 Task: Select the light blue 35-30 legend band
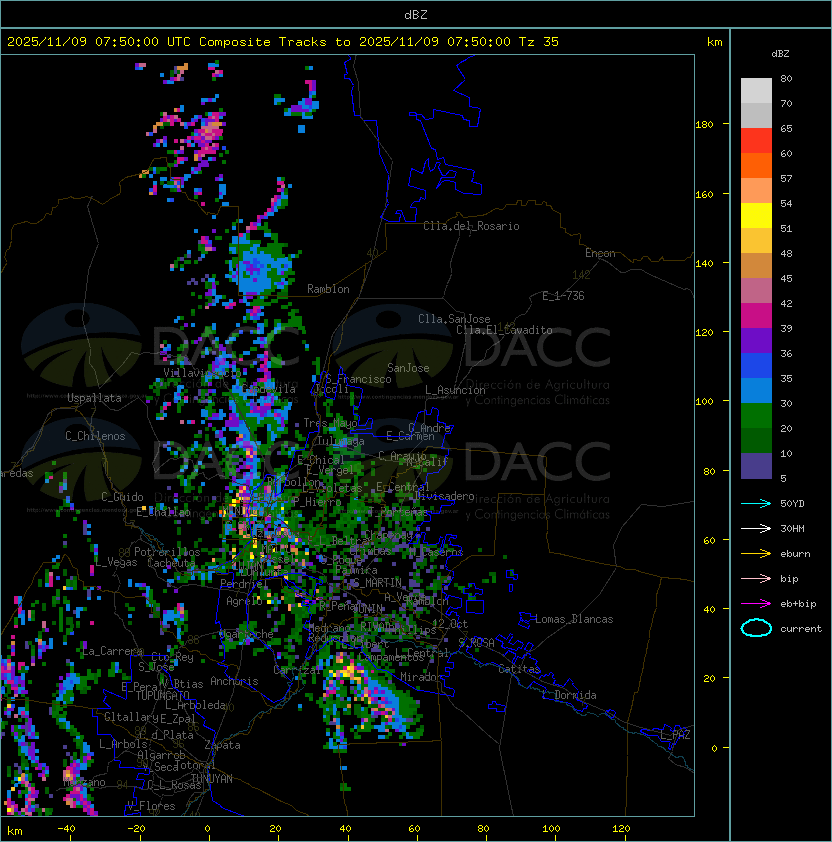(756, 390)
